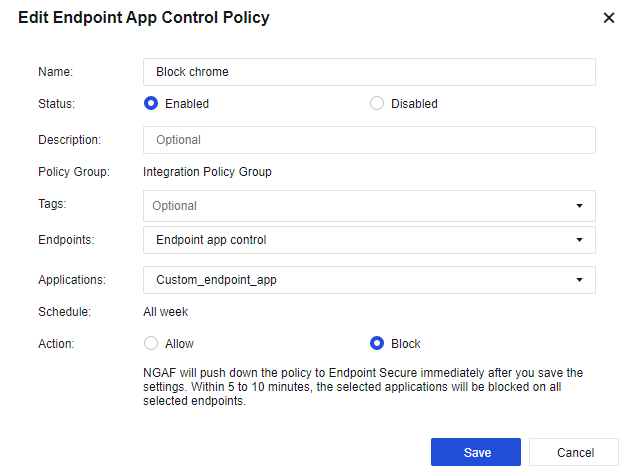This screenshot has height=473, width=633.
Task: Select the Enabled status radio button
Action: click(x=152, y=103)
